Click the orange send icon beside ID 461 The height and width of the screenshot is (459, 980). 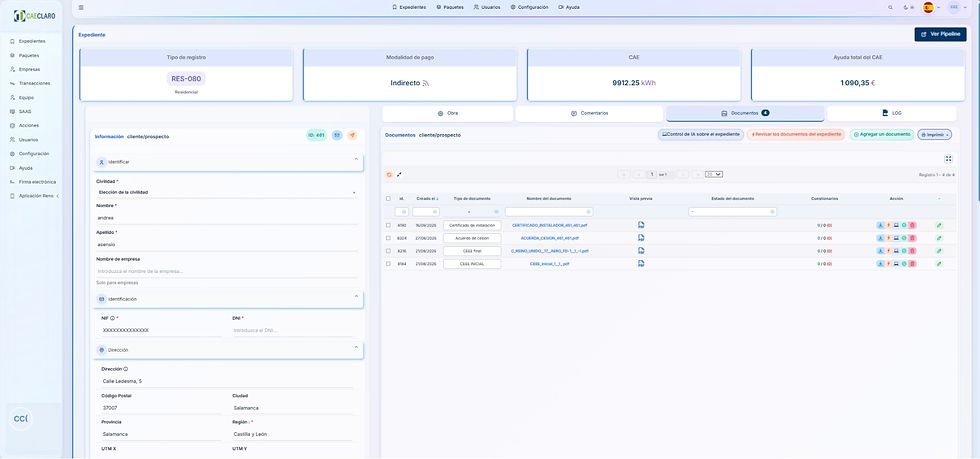tap(352, 135)
